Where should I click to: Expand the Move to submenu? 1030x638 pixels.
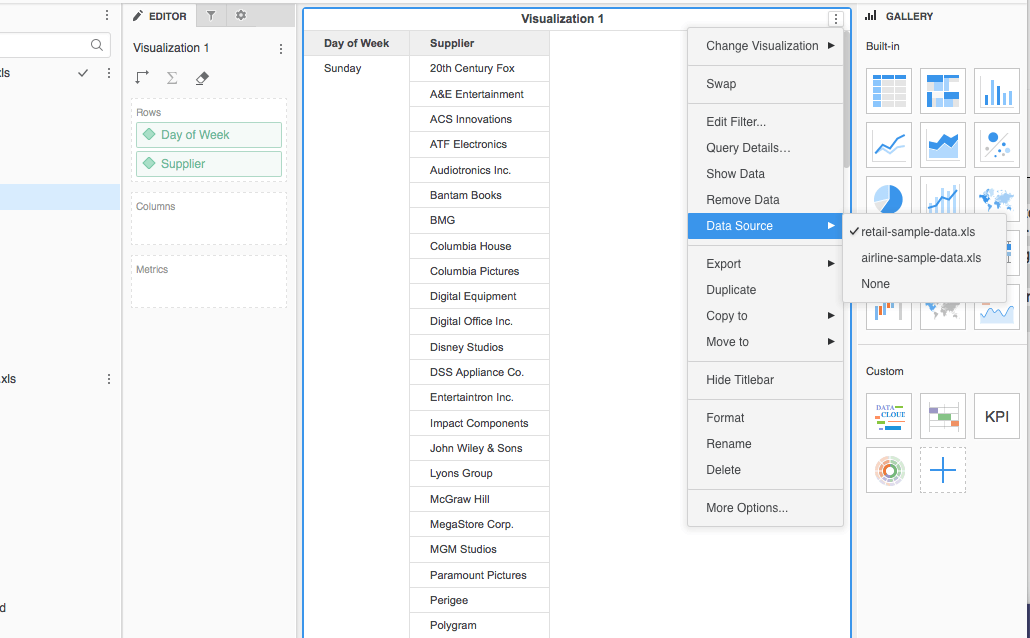point(765,342)
